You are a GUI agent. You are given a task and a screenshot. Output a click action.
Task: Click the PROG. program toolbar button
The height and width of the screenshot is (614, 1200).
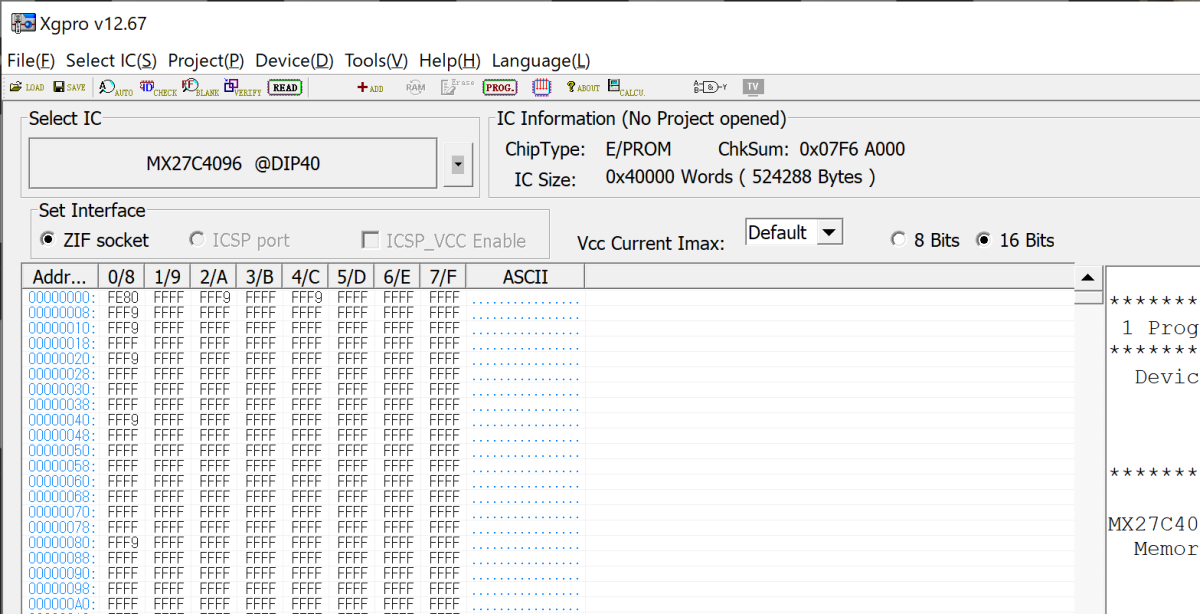pos(500,87)
